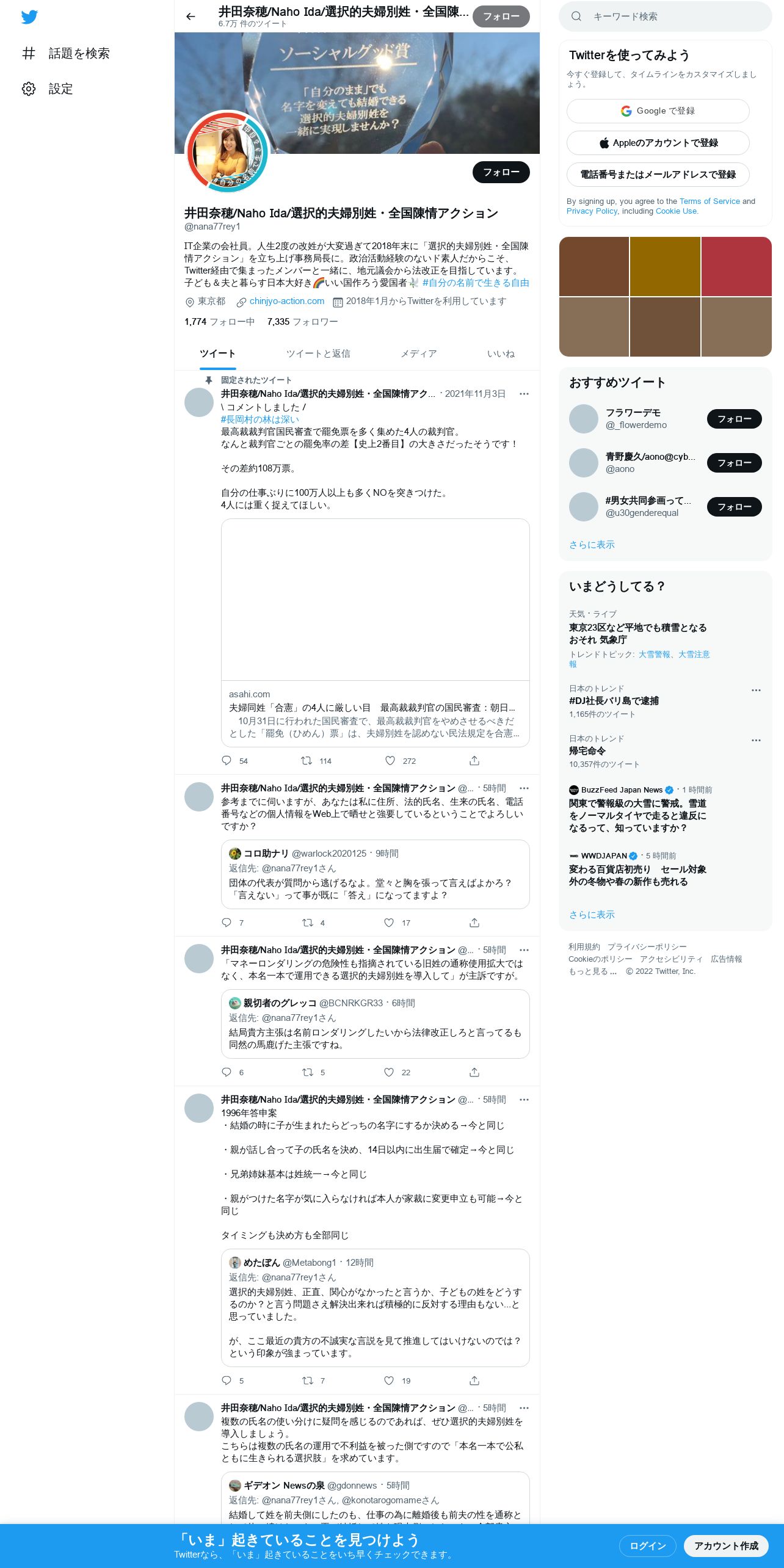Like the tweet quoting コロ助ナリ with 17 likes
This screenshot has width=784, height=1568.
pyautogui.click(x=389, y=922)
